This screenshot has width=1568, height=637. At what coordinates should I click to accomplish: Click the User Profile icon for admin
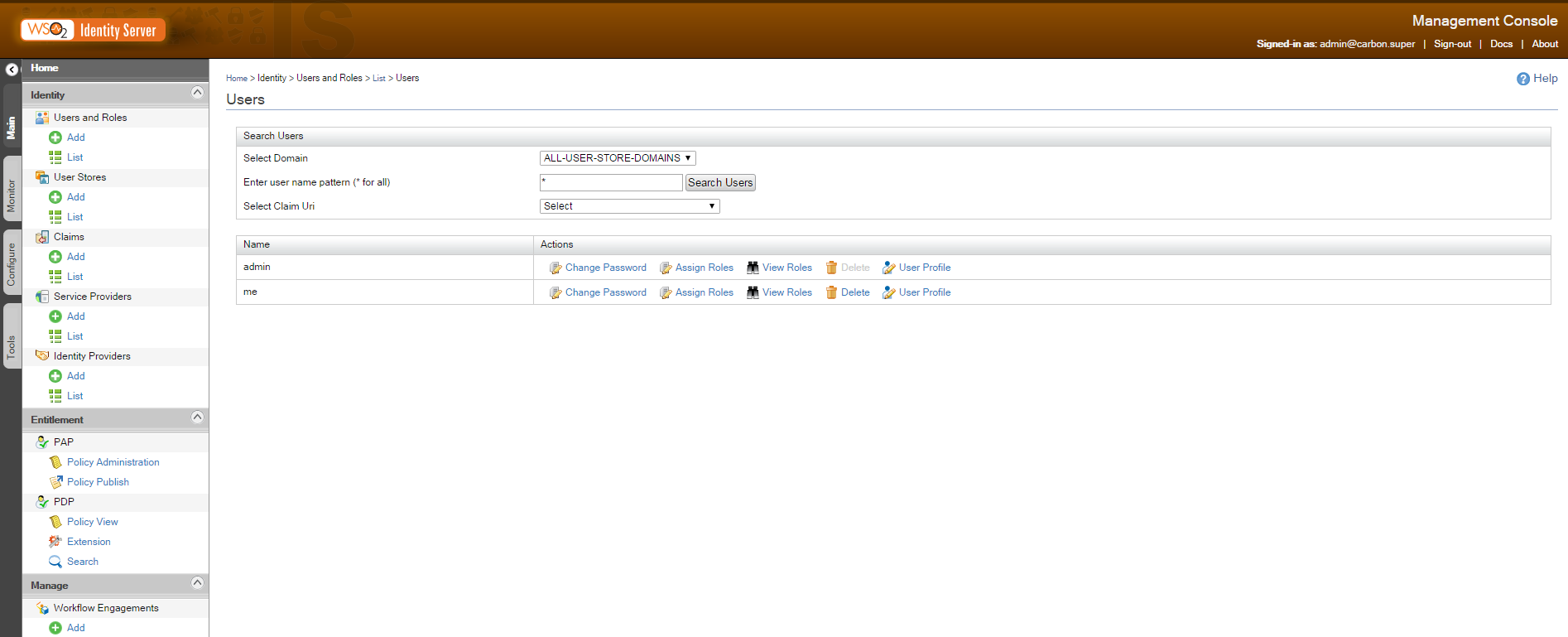coord(889,268)
